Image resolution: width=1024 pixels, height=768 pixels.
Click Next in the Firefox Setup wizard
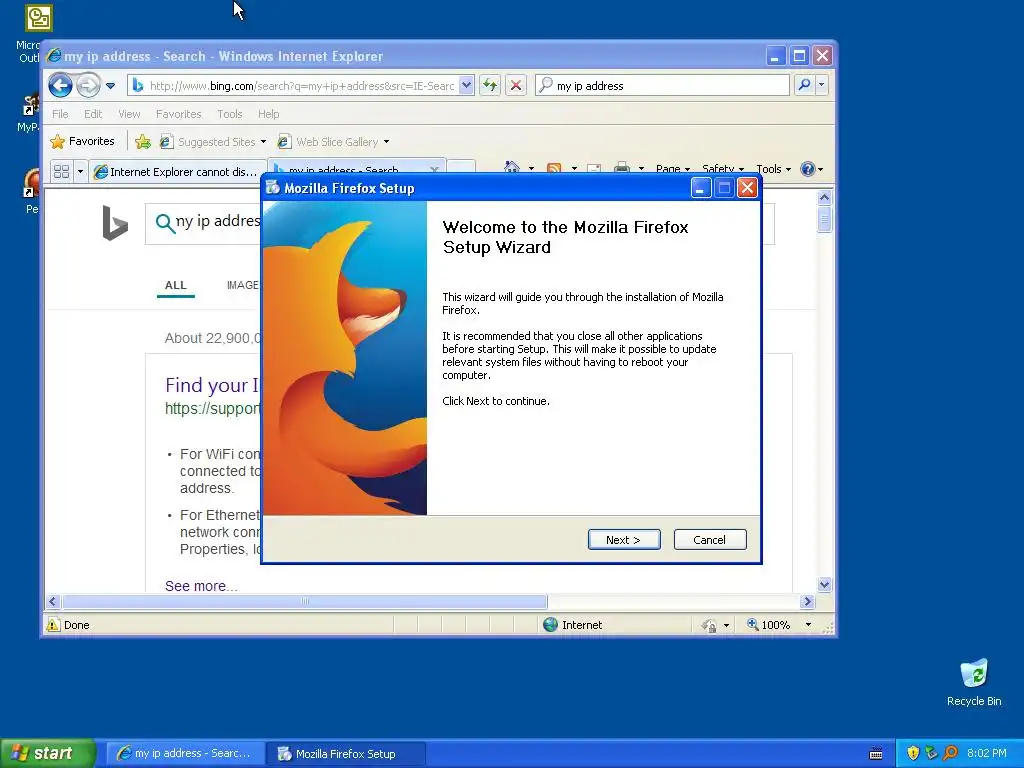(x=624, y=539)
